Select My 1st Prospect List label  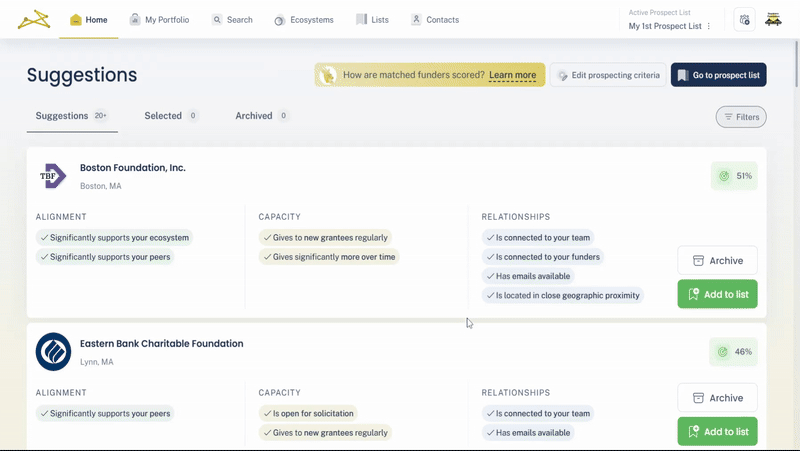pos(665,26)
